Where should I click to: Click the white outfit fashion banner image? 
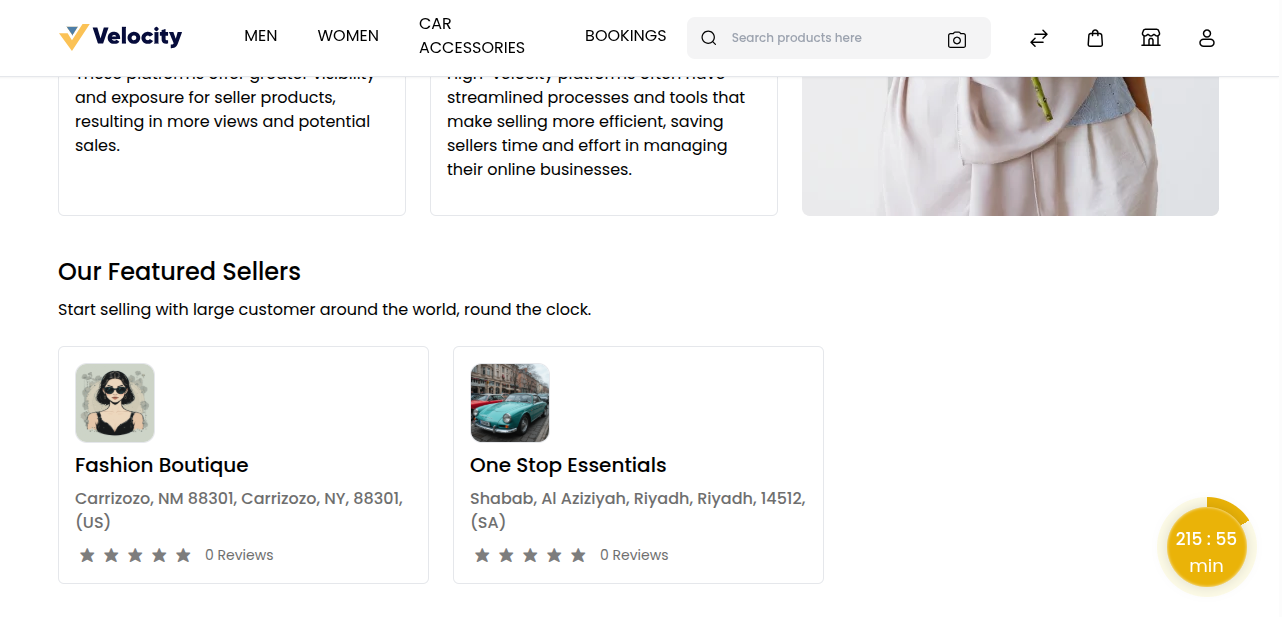(x=1010, y=147)
